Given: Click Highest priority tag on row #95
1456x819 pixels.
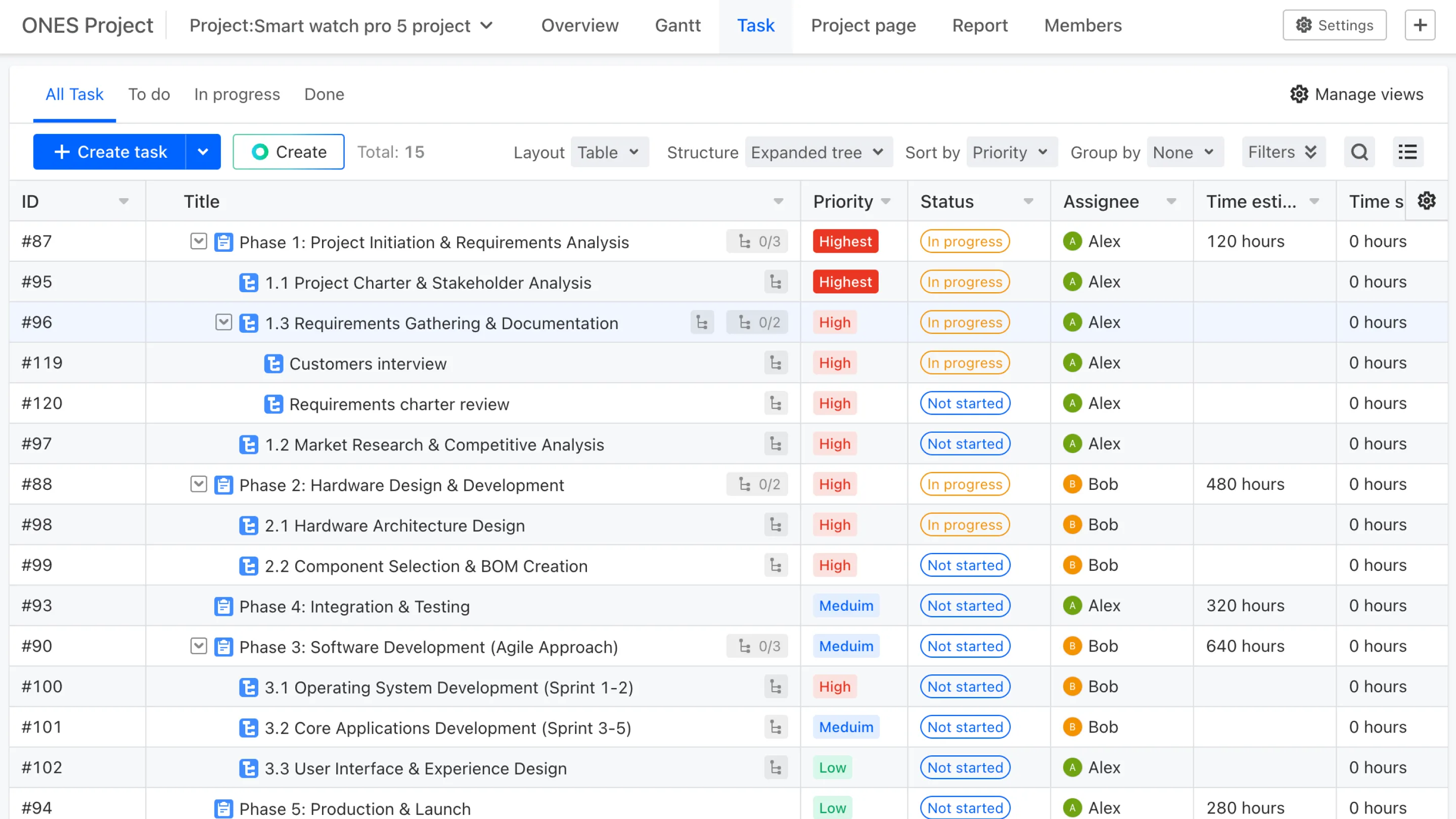Looking at the screenshot, I should [845, 282].
